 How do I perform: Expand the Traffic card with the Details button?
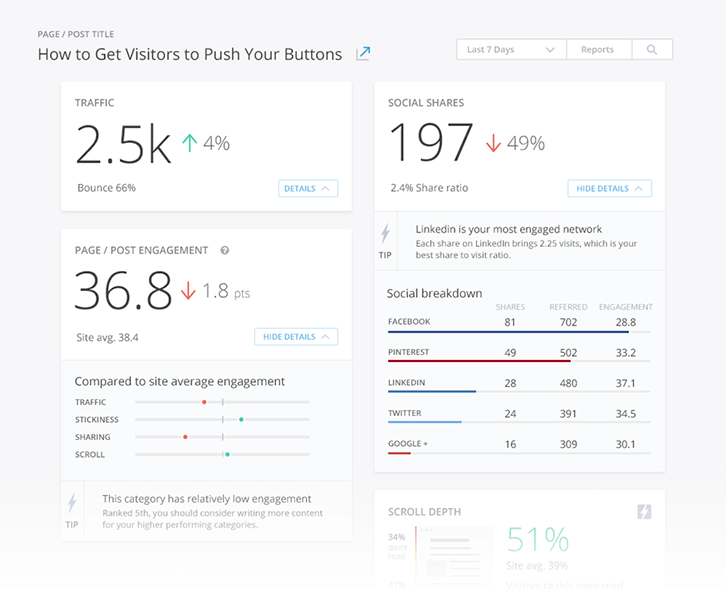pyautogui.click(x=308, y=188)
